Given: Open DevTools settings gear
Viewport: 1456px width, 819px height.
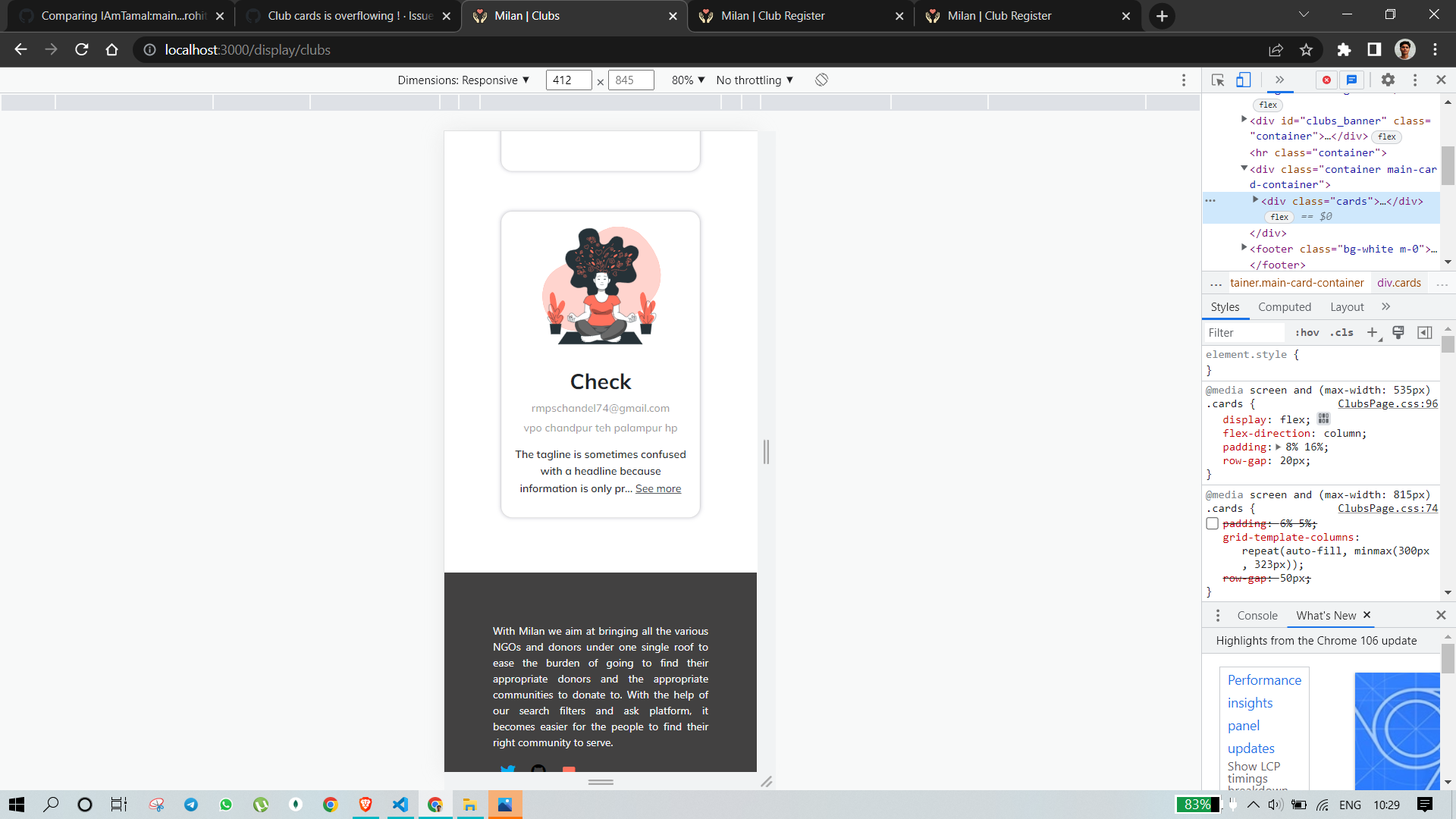Looking at the screenshot, I should [1388, 80].
